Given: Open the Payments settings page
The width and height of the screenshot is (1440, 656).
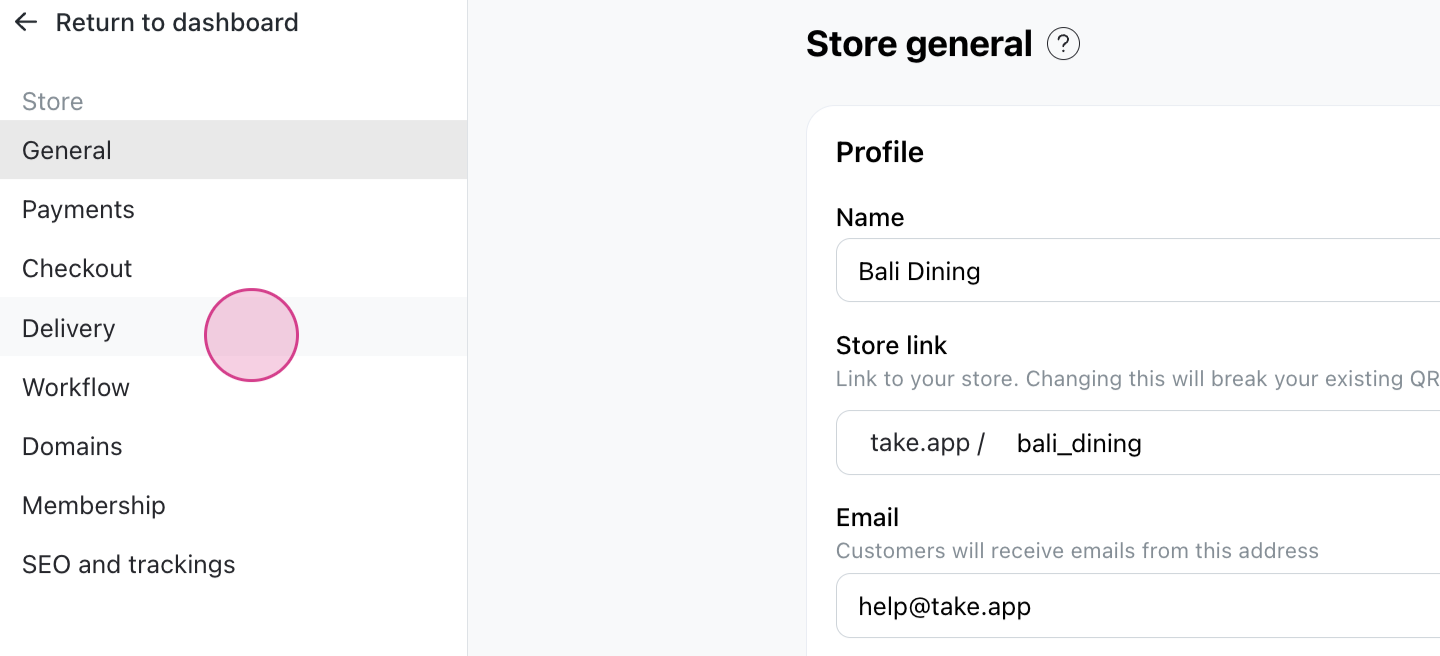Looking at the screenshot, I should (x=233, y=209).
